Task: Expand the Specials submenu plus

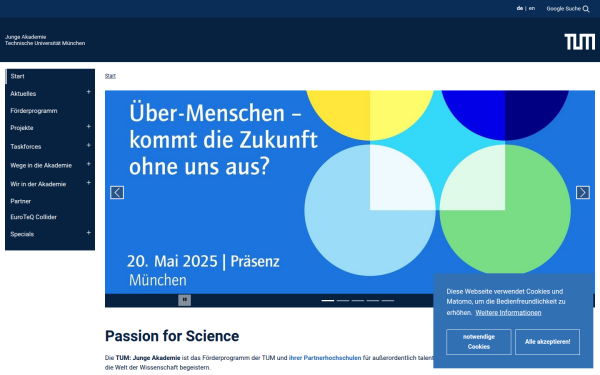Action: (x=88, y=233)
